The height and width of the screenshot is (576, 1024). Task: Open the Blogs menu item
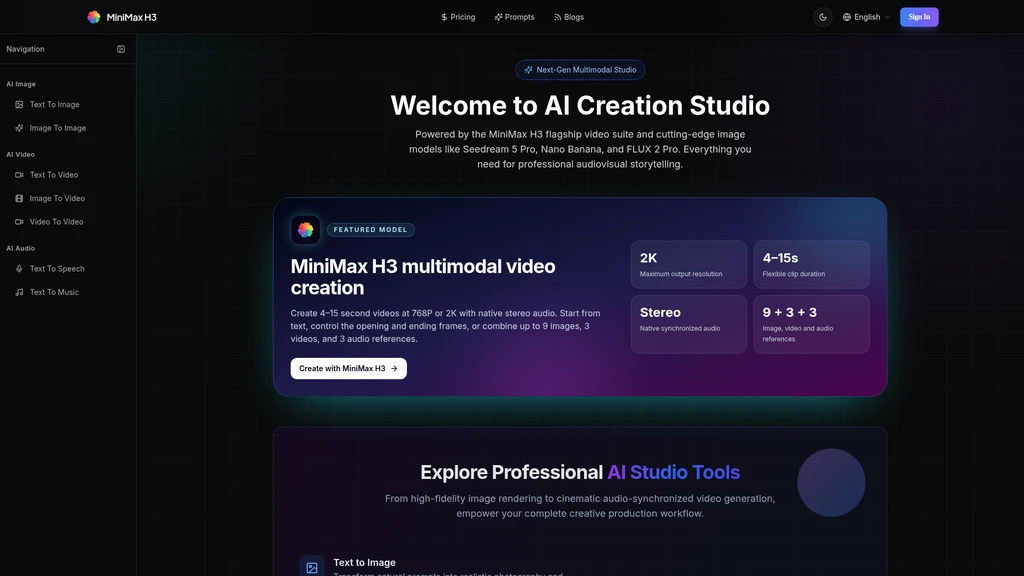coord(569,17)
